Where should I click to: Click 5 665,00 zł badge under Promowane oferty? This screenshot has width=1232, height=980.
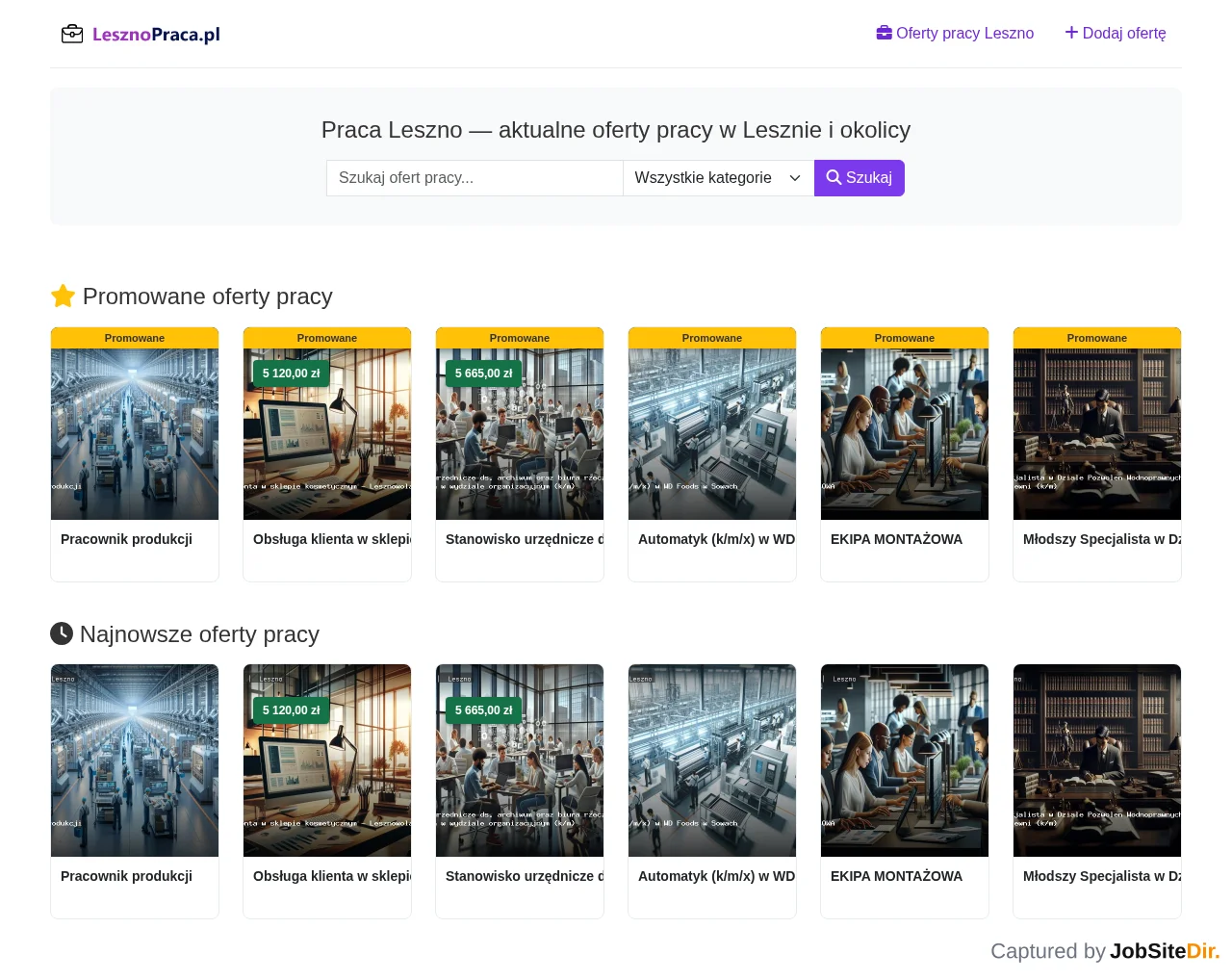pos(484,374)
